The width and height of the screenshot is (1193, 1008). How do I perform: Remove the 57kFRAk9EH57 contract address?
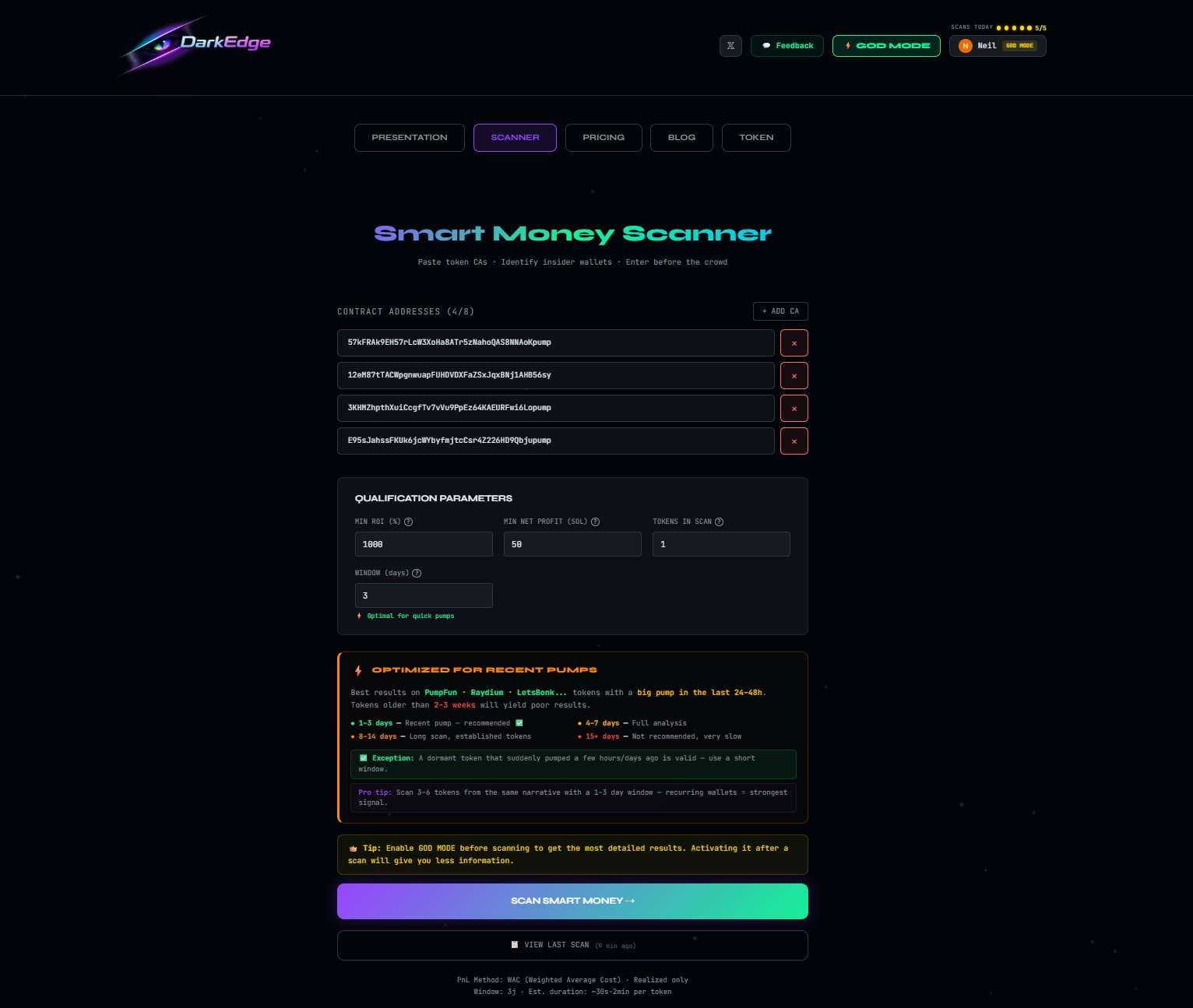point(794,343)
